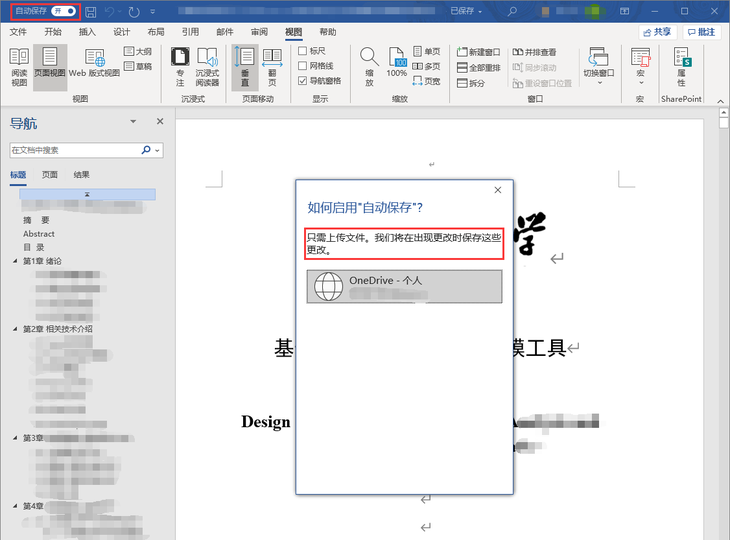Click 拆分 split window
Image resolution: width=730 pixels, height=540 pixels.
coord(471,83)
